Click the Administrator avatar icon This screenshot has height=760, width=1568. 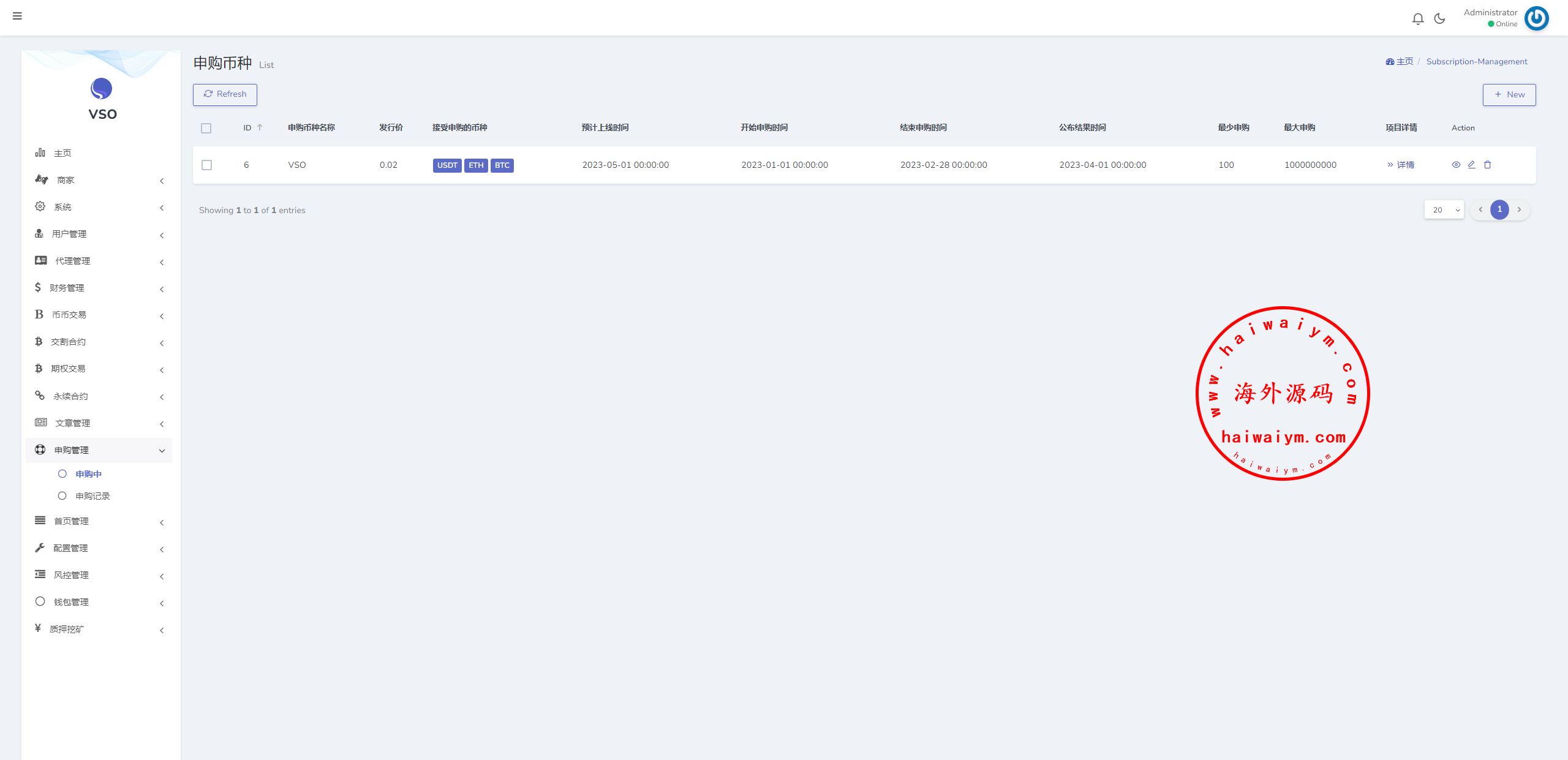pos(1536,18)
